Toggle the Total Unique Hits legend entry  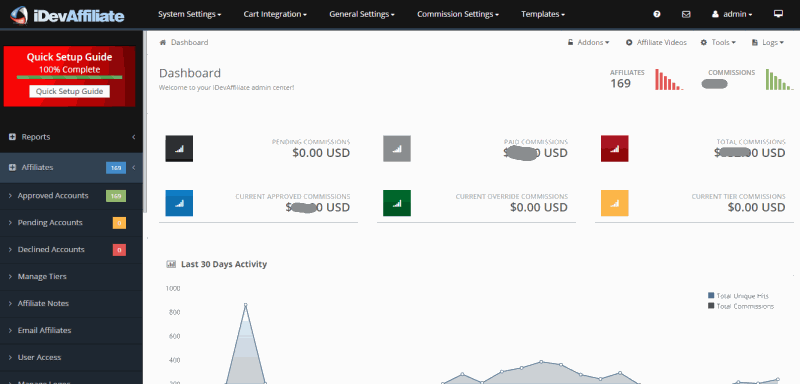(x=738, y=296)
